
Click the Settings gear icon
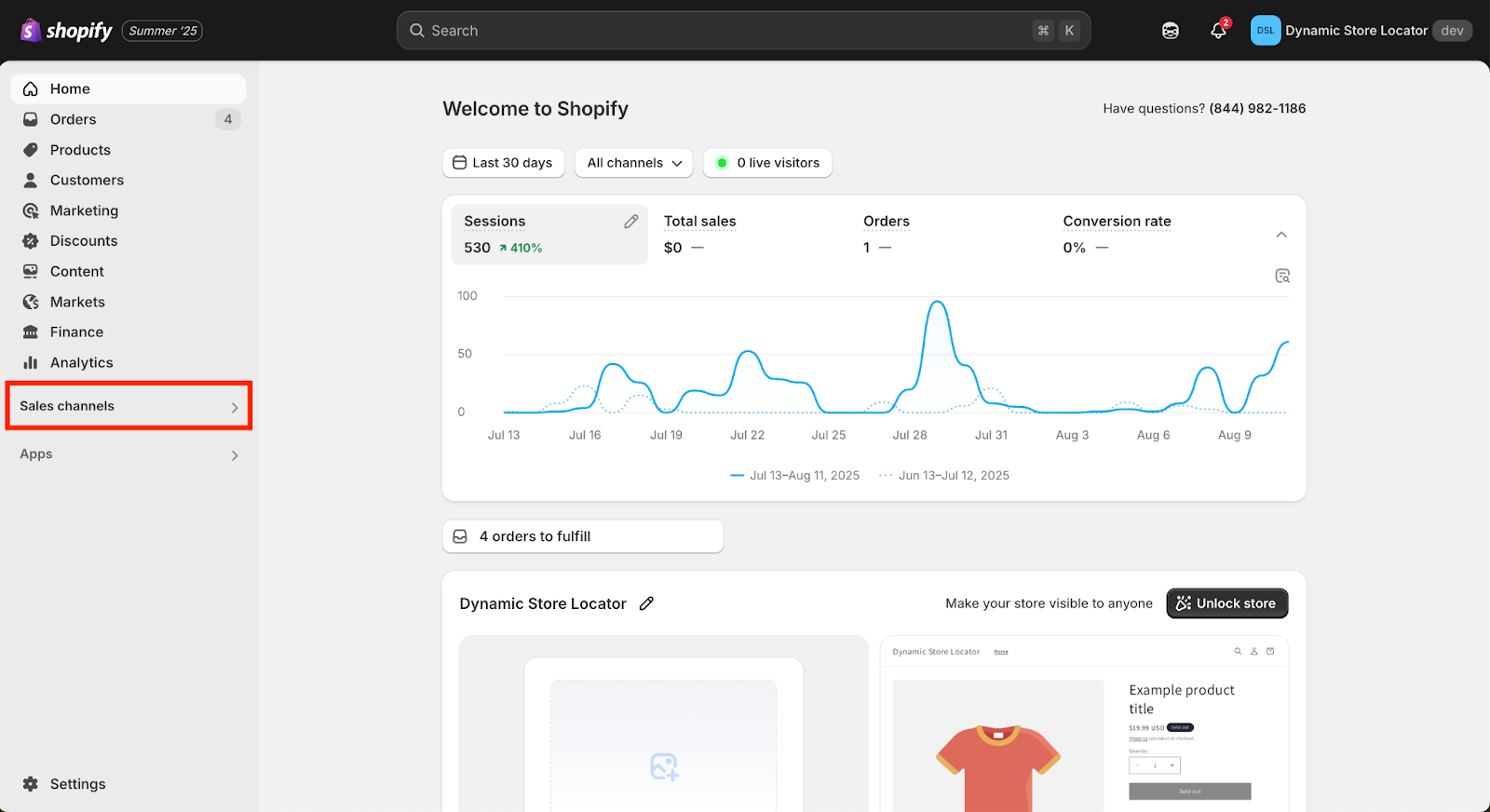[x=31, y=784]
